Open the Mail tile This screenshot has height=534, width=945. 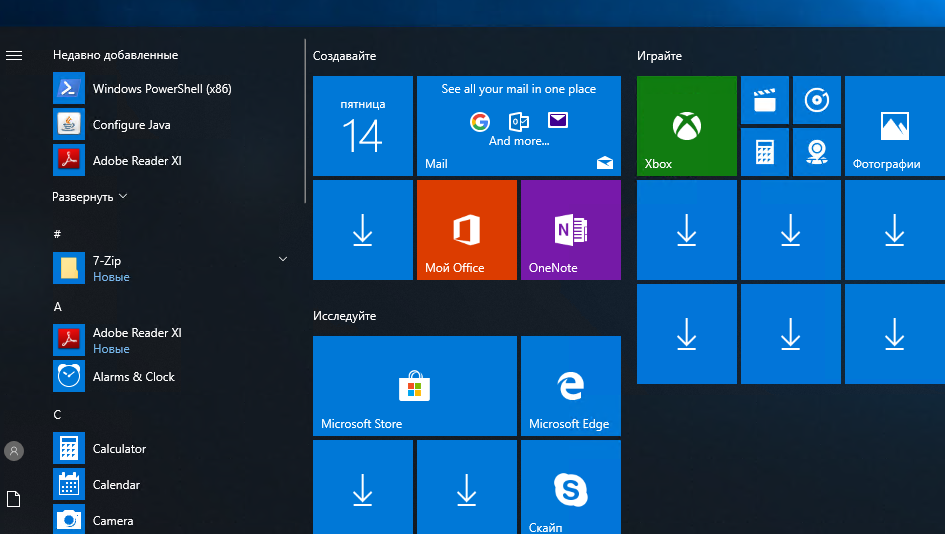[x=519, y=126]
